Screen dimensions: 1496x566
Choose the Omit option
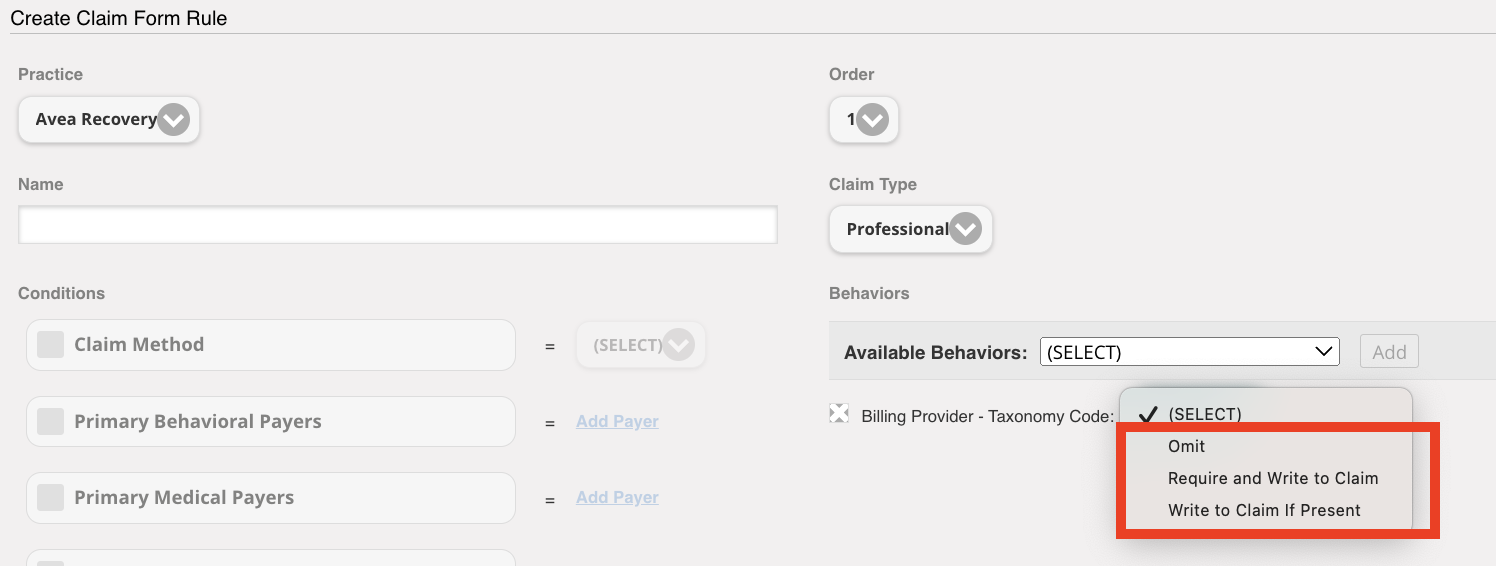(x=1186, y=446)
